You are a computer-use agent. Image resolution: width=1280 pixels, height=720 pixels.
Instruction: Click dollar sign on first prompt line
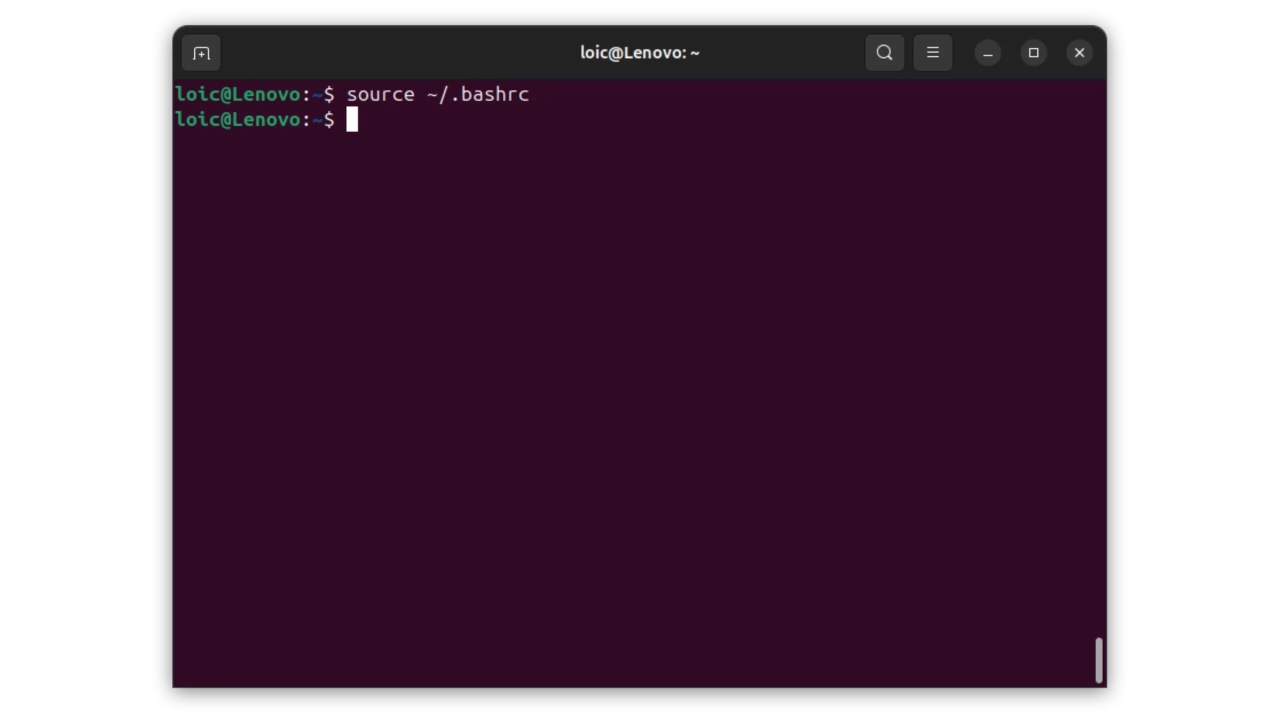point(329,95)
